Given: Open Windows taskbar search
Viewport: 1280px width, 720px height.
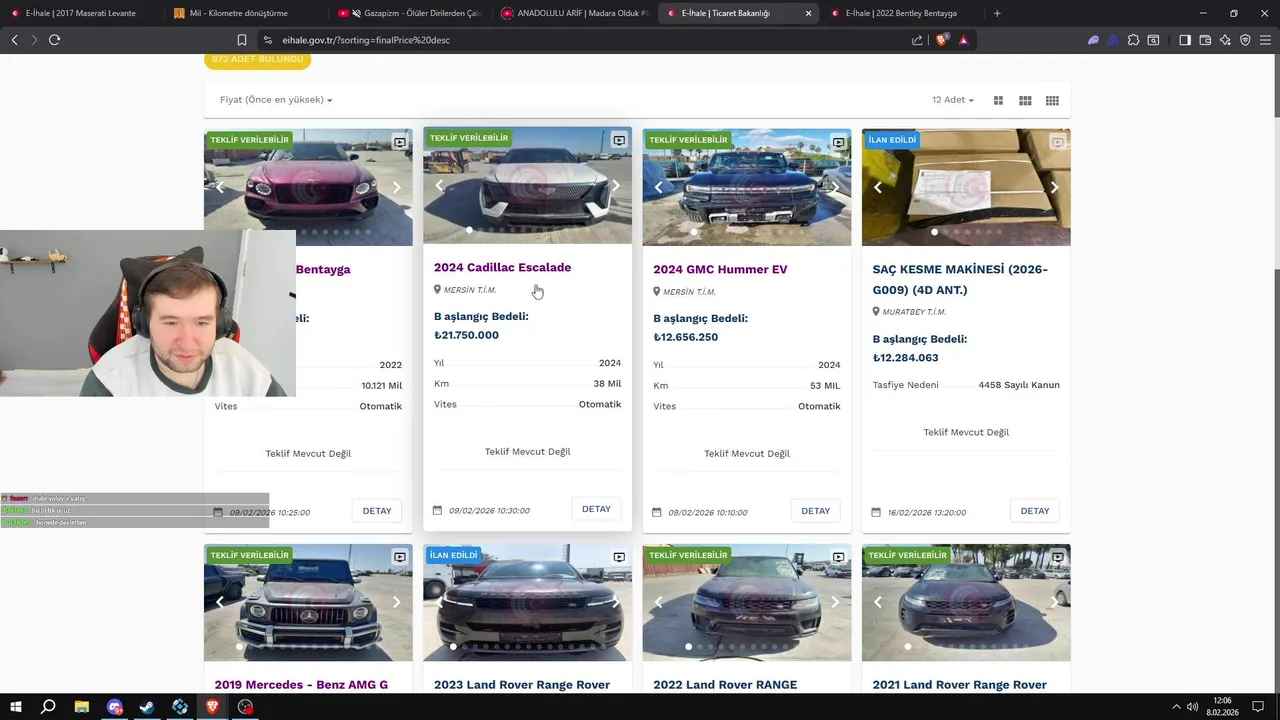Looking at the screenshot, I should [47, 707].
